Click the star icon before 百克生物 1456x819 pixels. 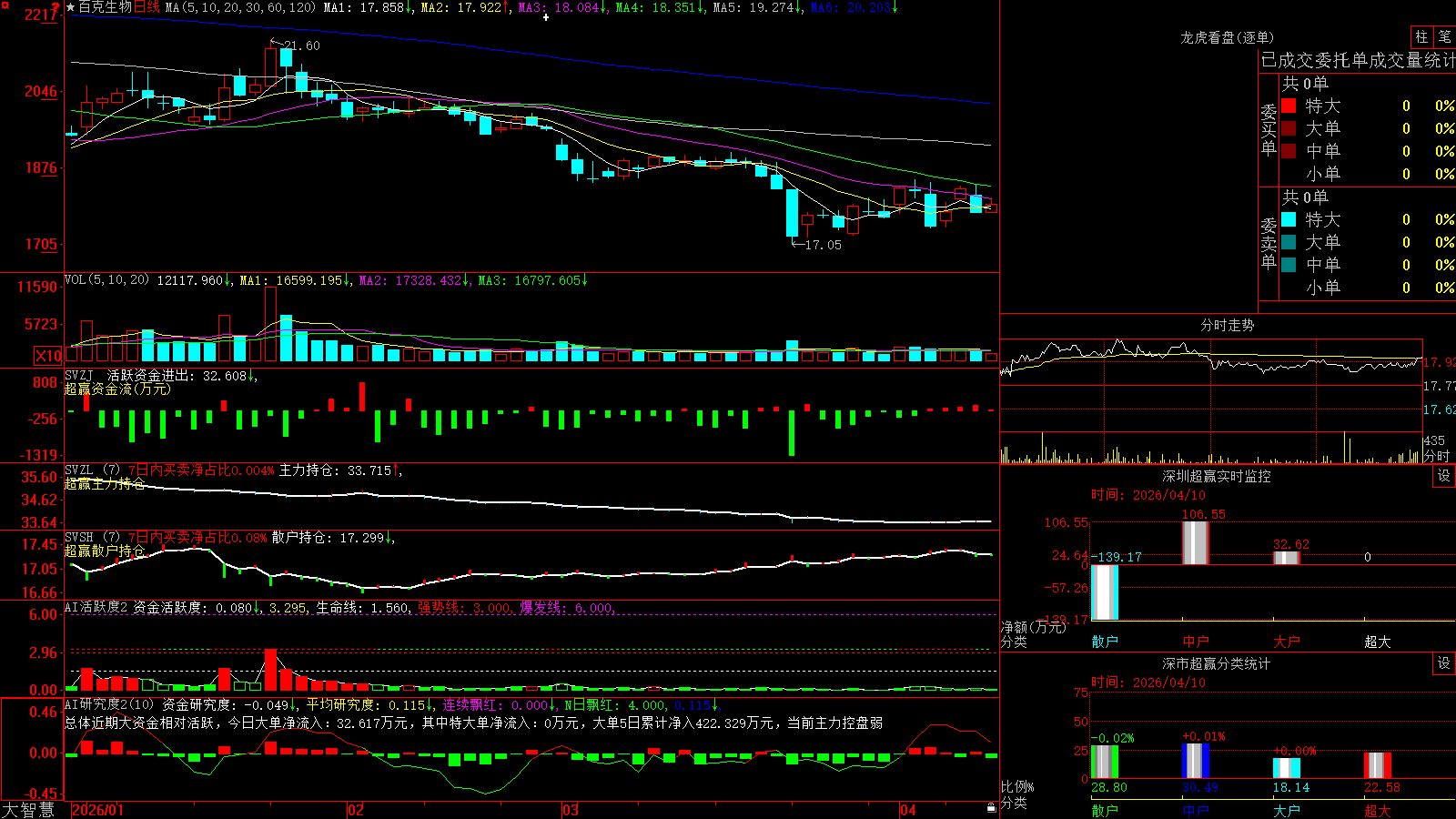tap(71, 7)
